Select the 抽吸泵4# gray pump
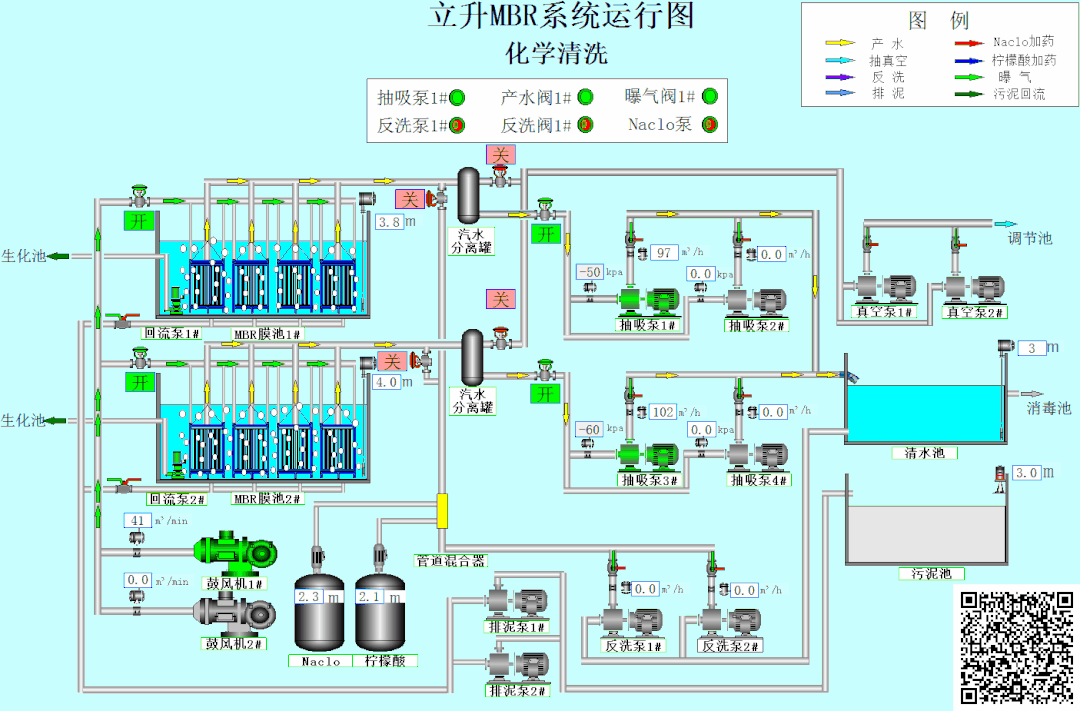 [757, 456]
